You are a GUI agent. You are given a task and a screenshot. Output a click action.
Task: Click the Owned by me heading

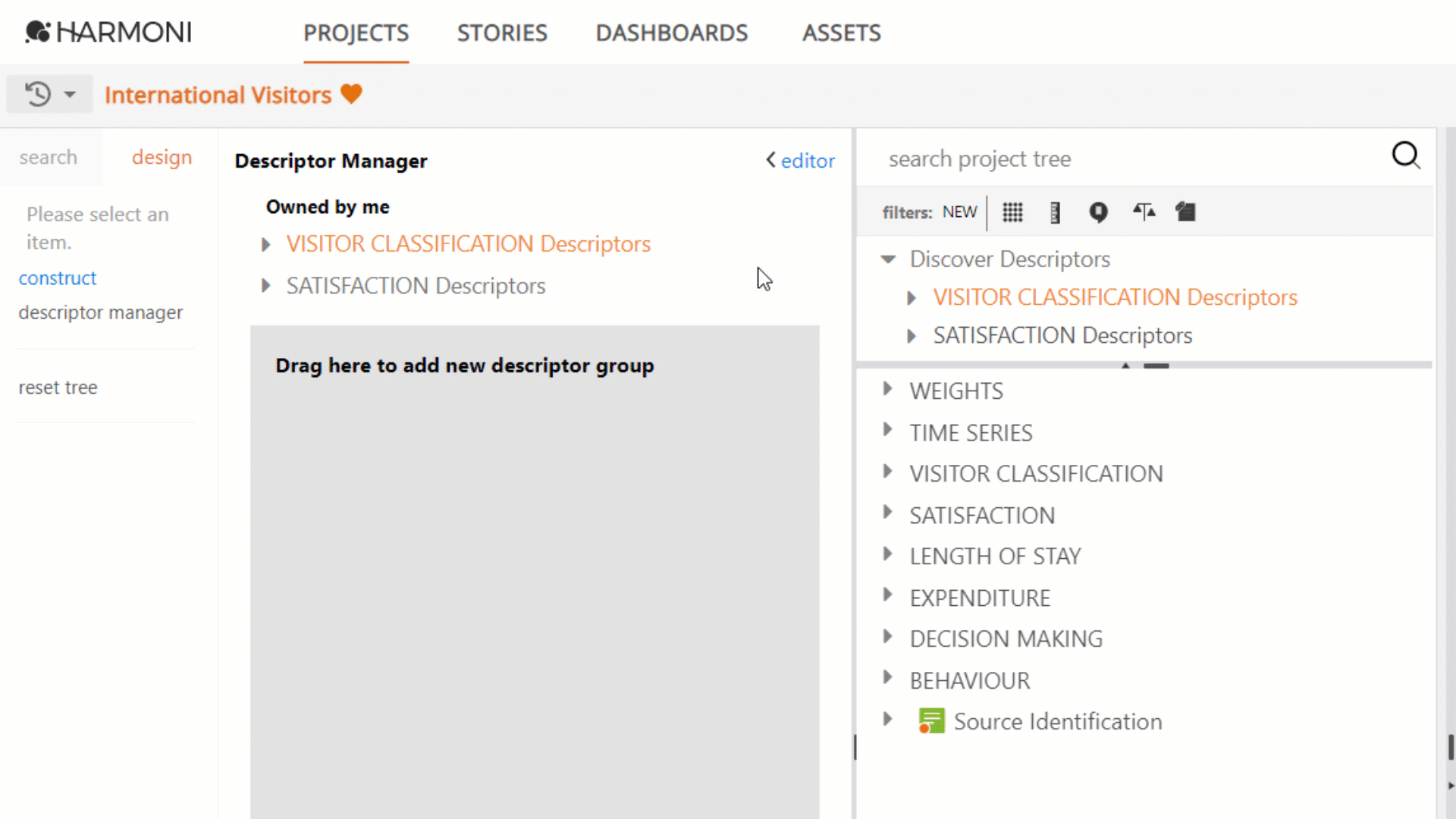pyautogui.click(x=328, y=207)
